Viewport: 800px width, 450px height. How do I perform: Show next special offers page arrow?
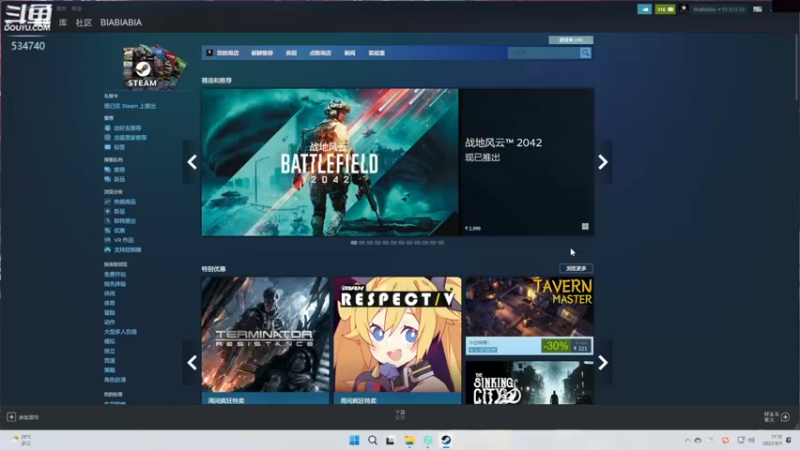tap(603, 363)
